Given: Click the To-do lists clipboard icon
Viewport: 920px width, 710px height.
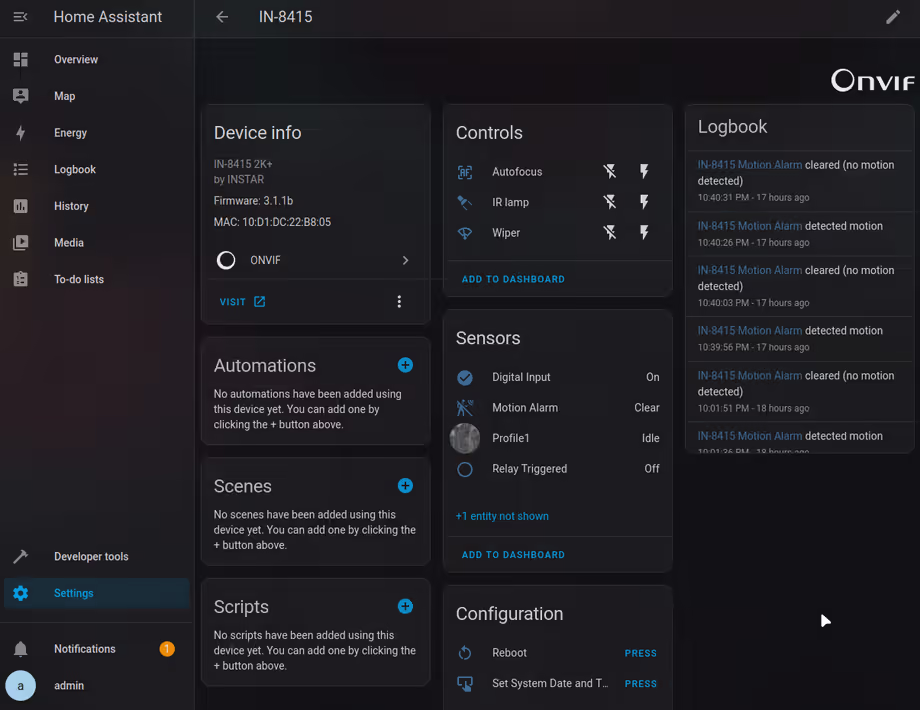Looking at the screenshot, I should [21, 279].
